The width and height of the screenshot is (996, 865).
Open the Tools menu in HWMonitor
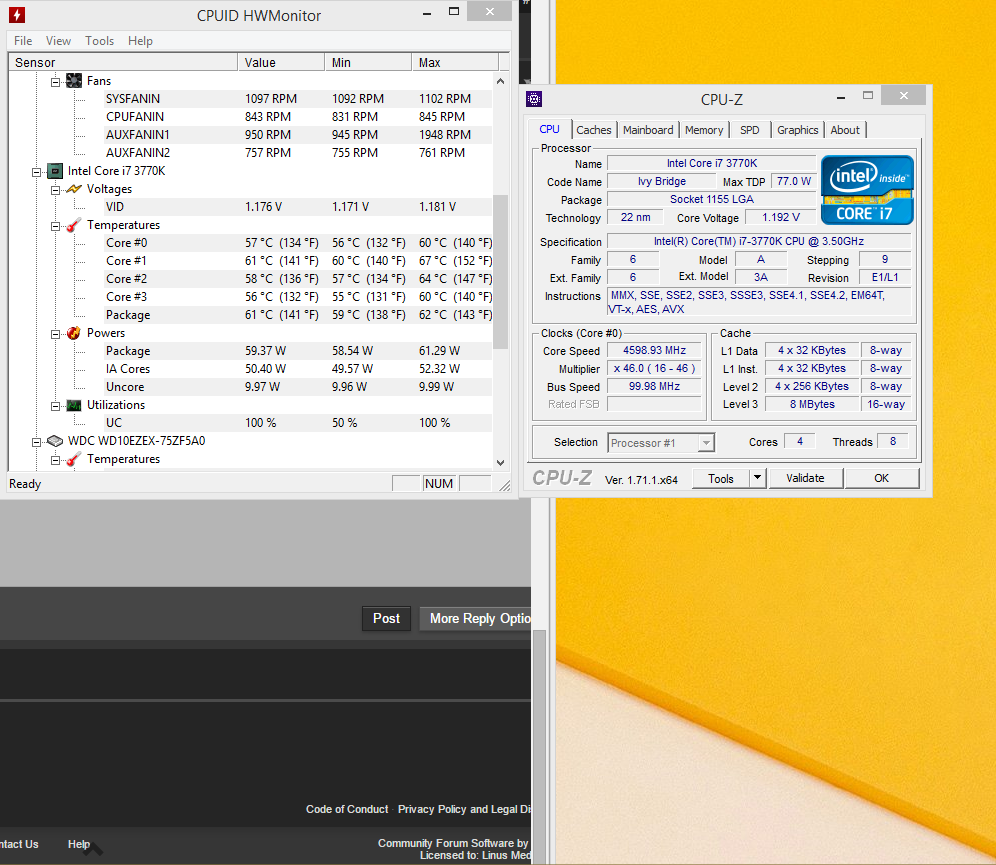point(100,41)
